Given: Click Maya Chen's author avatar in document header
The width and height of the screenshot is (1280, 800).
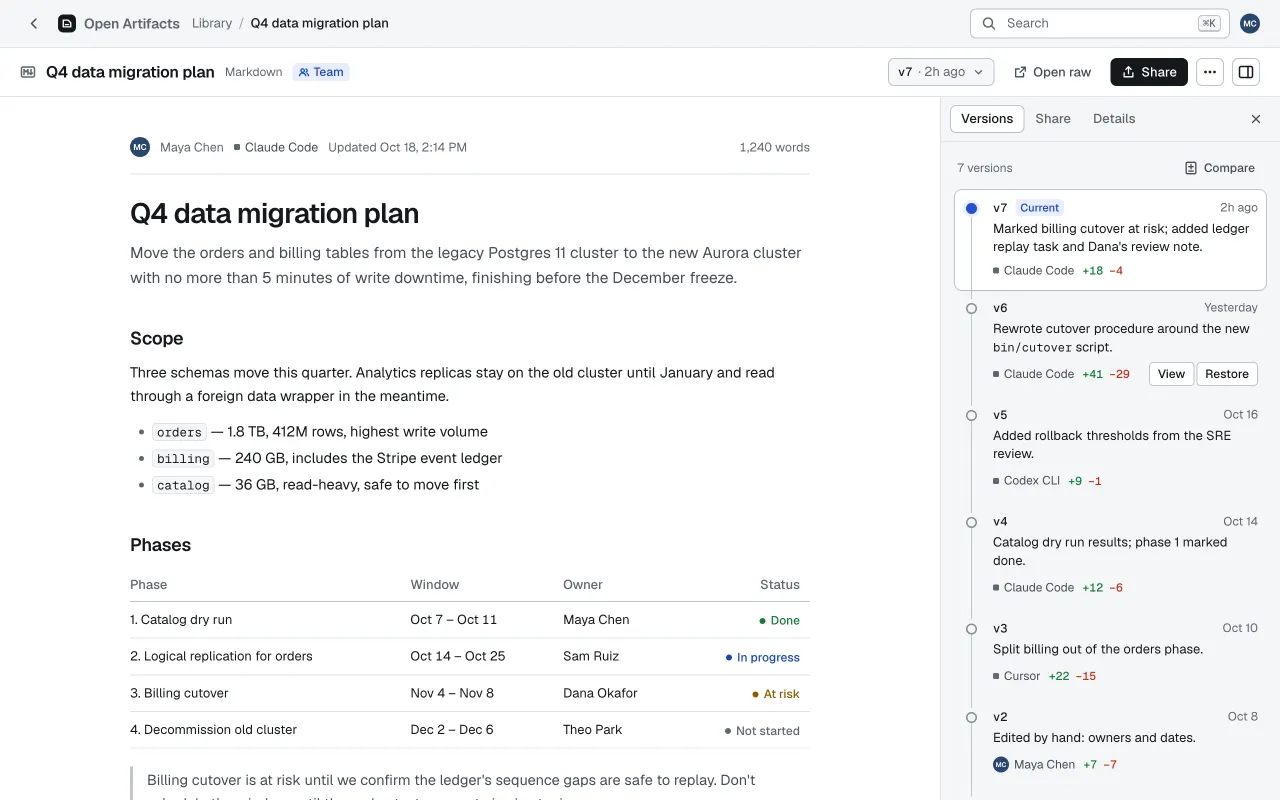Looking at the screenshot, I should click(x=140, y=147).
